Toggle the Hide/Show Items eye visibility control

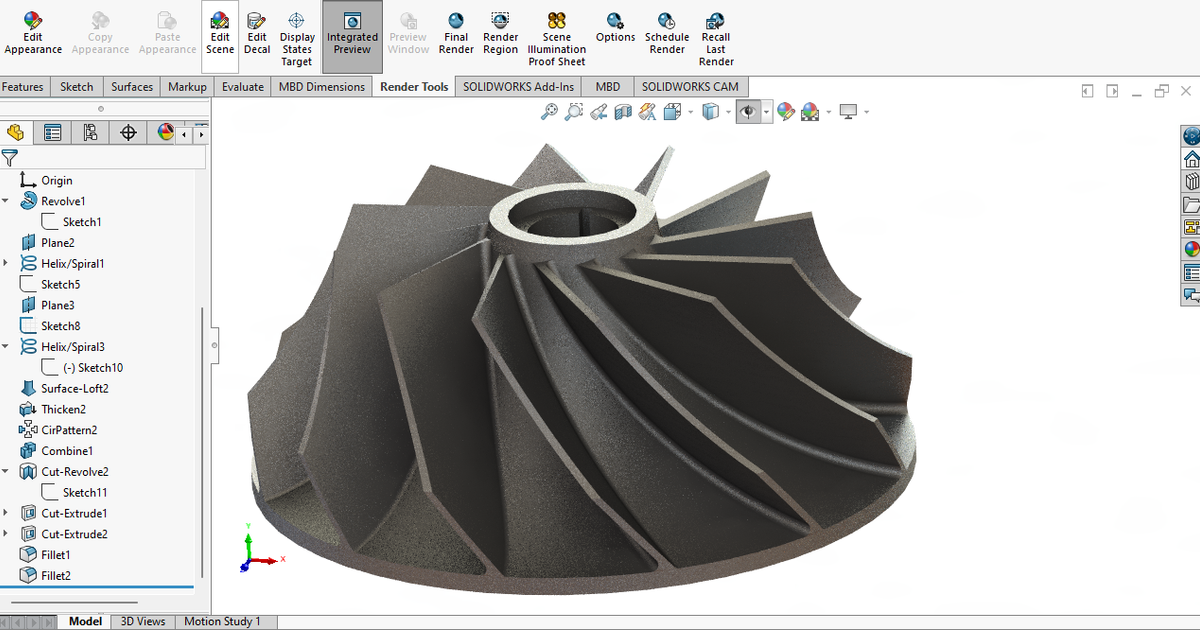(x=748, y=111)
